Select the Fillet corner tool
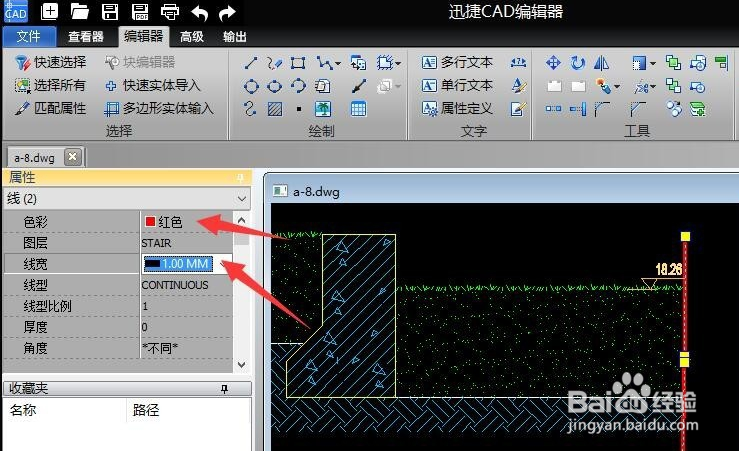Screen dimensions: 739x451 tap(602, 109)
